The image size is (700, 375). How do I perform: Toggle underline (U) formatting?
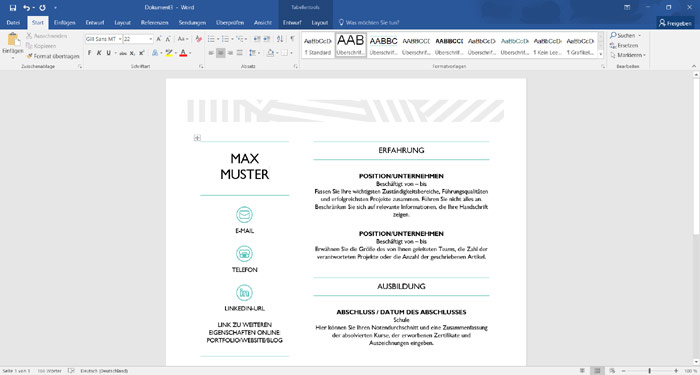coord(108,53)
